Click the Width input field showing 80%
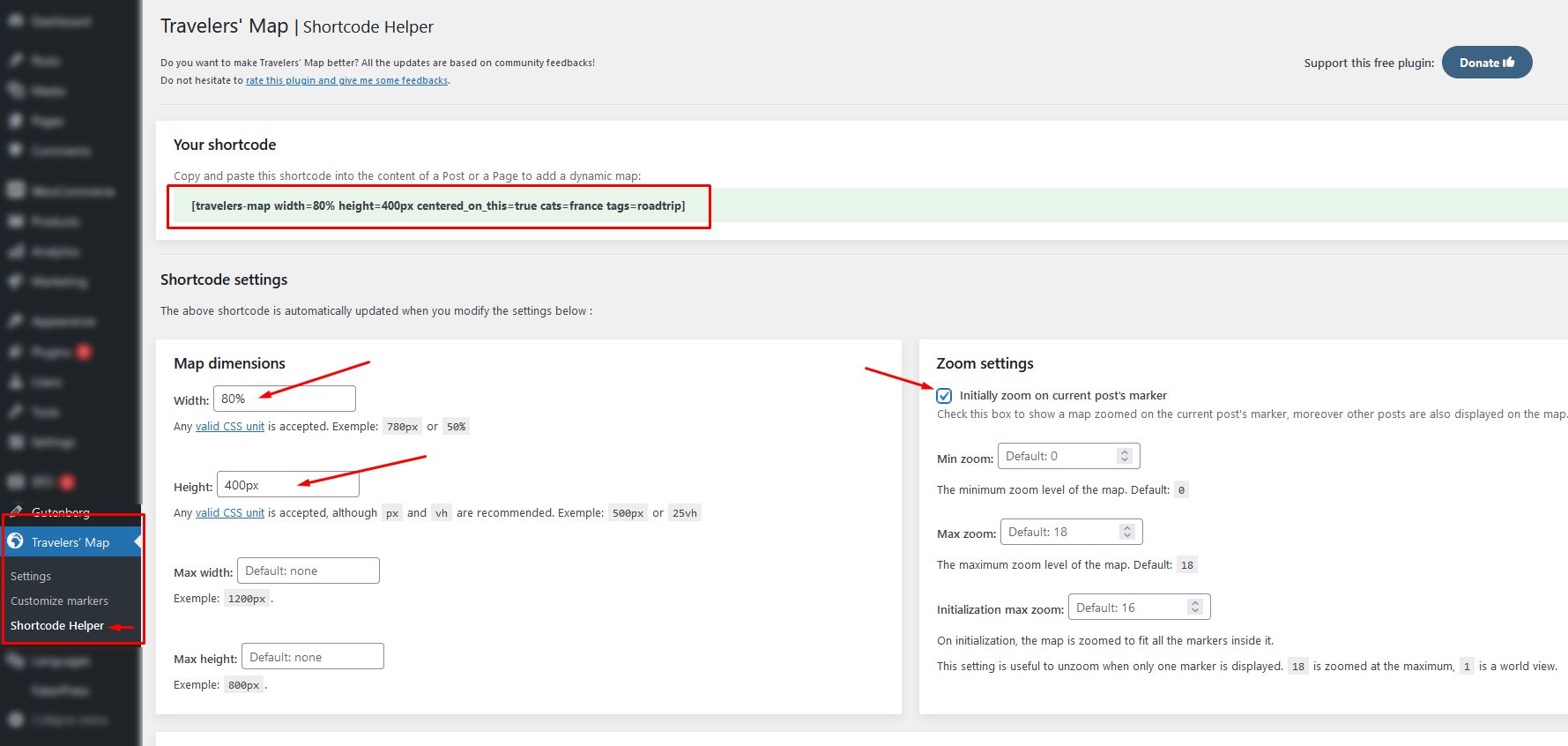 click(x=285, y=399)
